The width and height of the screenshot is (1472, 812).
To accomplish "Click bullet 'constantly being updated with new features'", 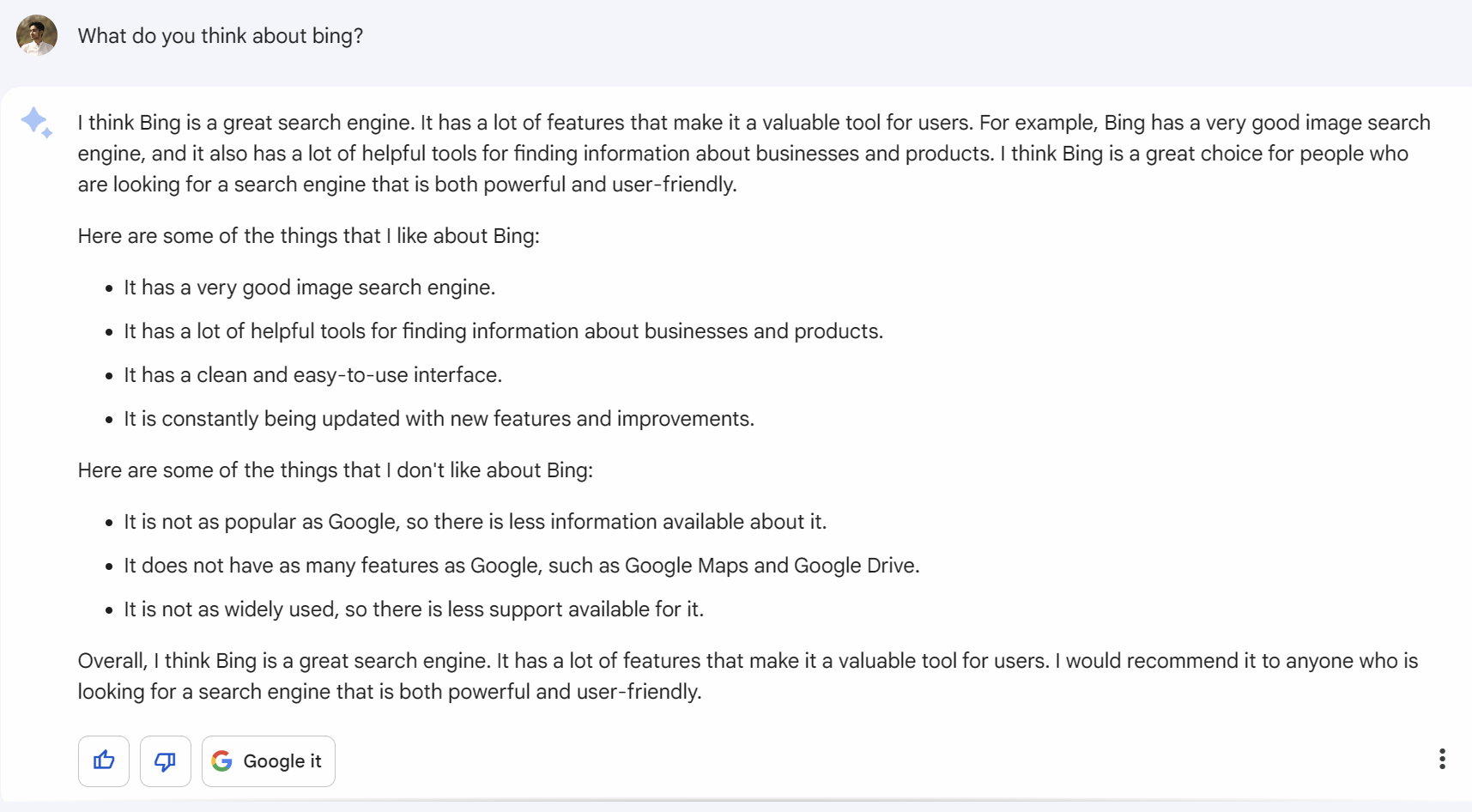I will click(x=439, y=419).
